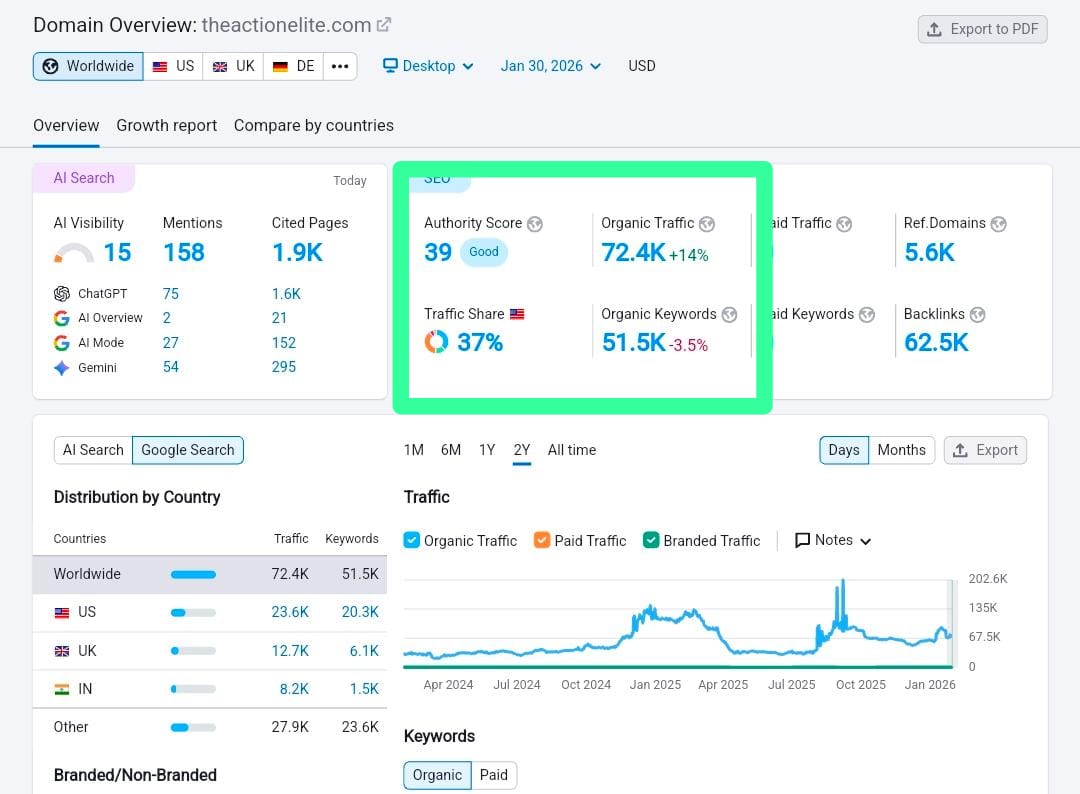Open US traffic value 23.6K
Image resolution: width=1080 pixels, height=794 pixels.
(x=289, y=612)
